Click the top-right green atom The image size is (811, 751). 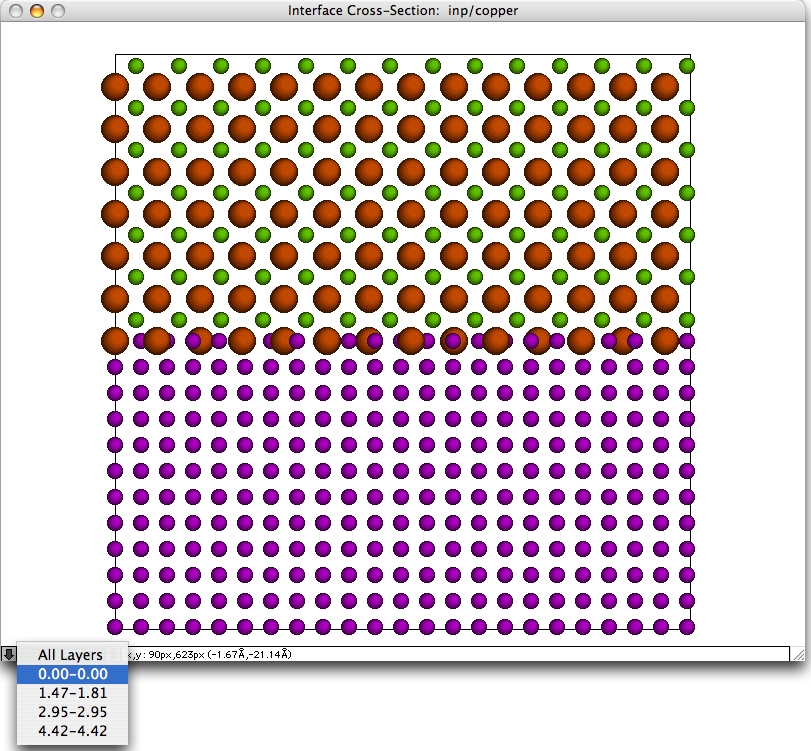687,66
